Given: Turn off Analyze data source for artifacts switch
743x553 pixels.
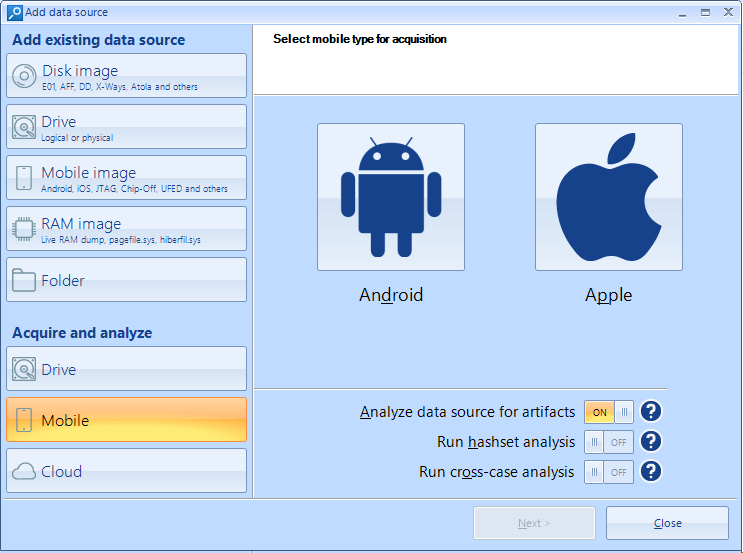Looking at the screenshot, I should pos(609,412).
